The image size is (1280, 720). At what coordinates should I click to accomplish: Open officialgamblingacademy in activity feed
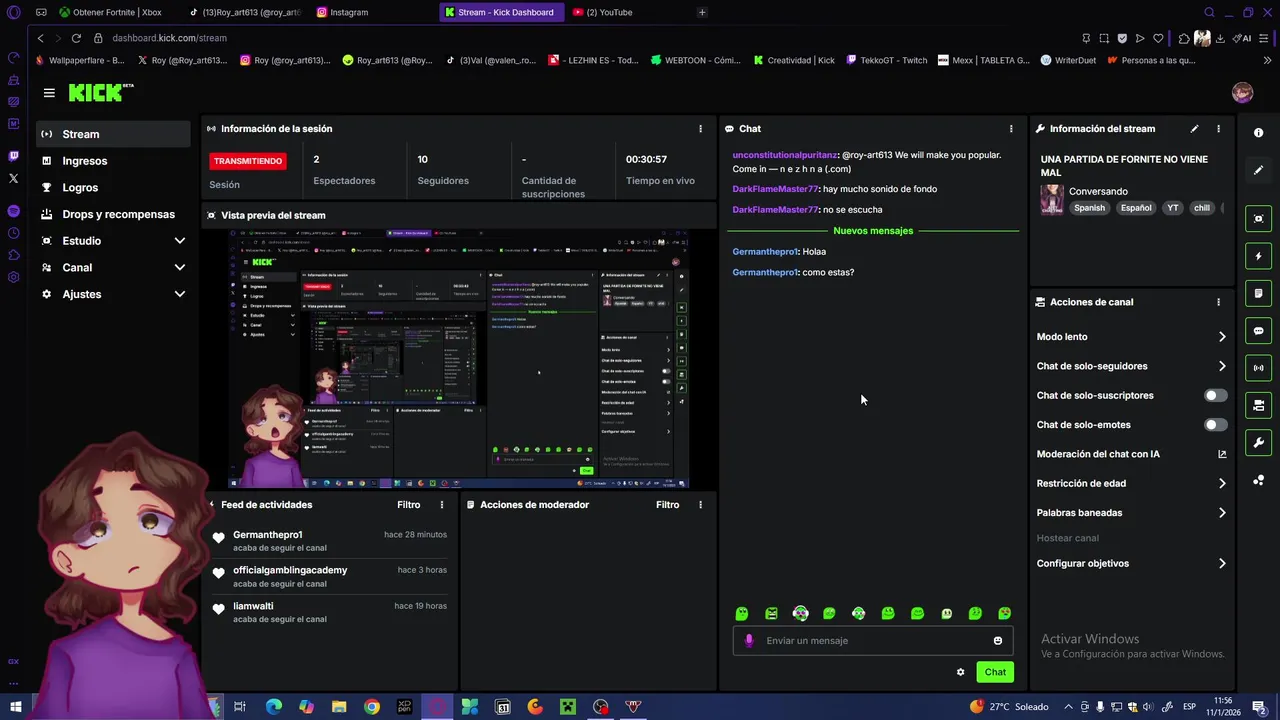pyautogui.click(x=290, y=571)
